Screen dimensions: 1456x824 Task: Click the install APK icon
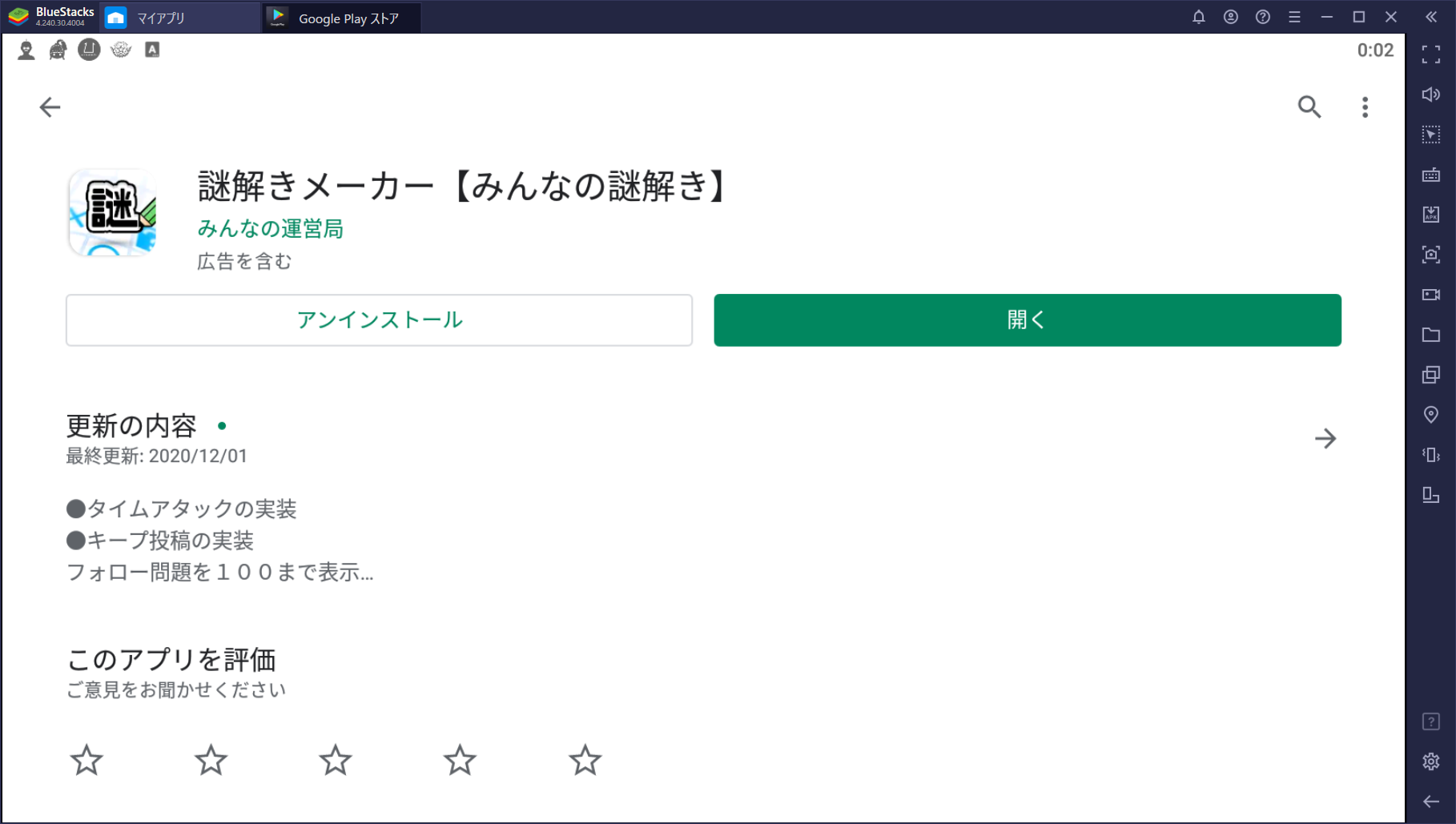(x=1431, y=215)
